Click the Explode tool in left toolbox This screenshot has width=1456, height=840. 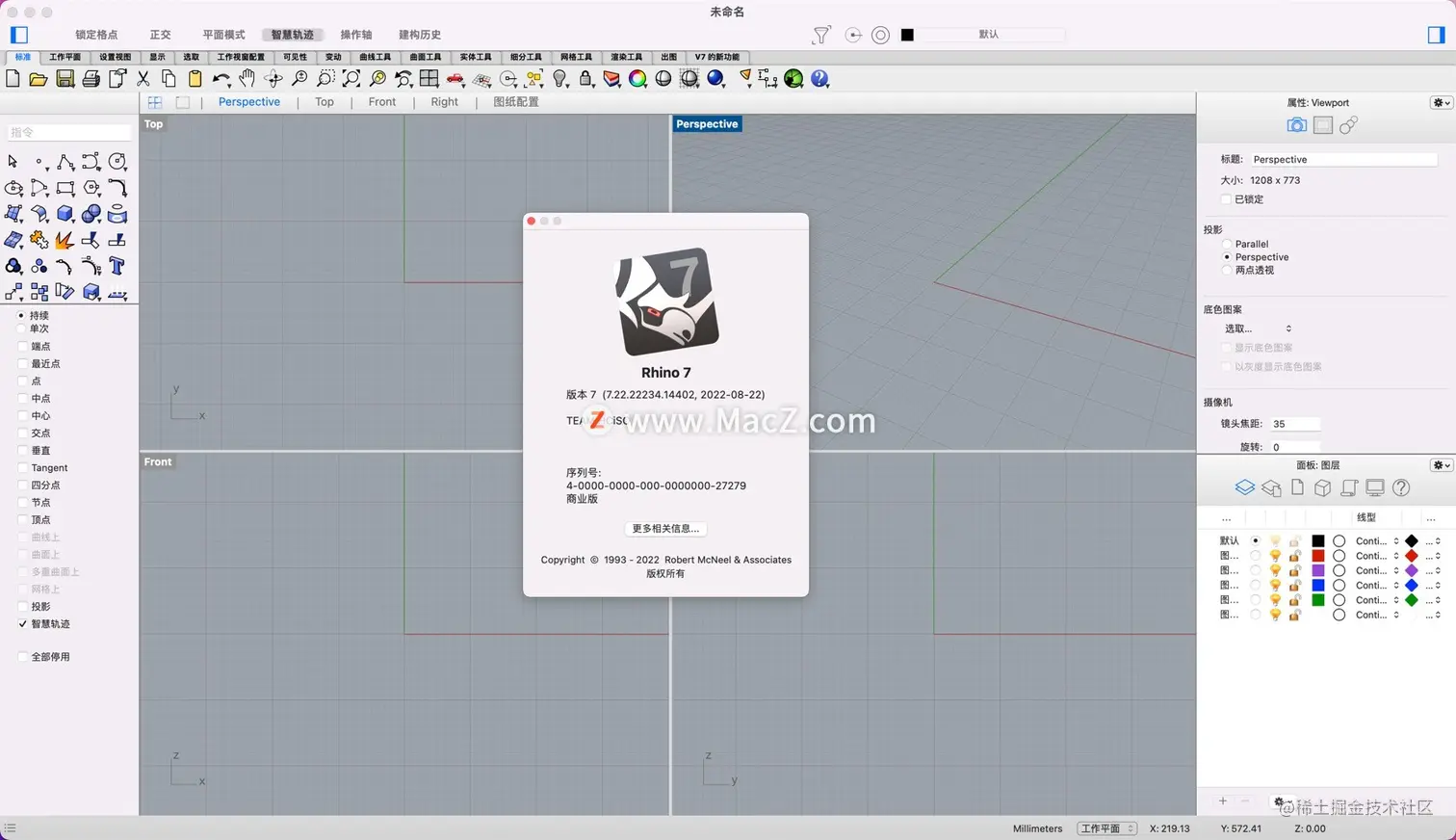65,240
